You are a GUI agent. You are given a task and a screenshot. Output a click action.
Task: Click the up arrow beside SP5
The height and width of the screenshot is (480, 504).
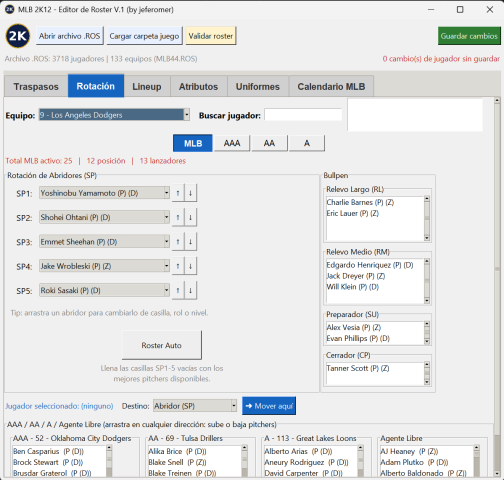(x=178, y=290)
